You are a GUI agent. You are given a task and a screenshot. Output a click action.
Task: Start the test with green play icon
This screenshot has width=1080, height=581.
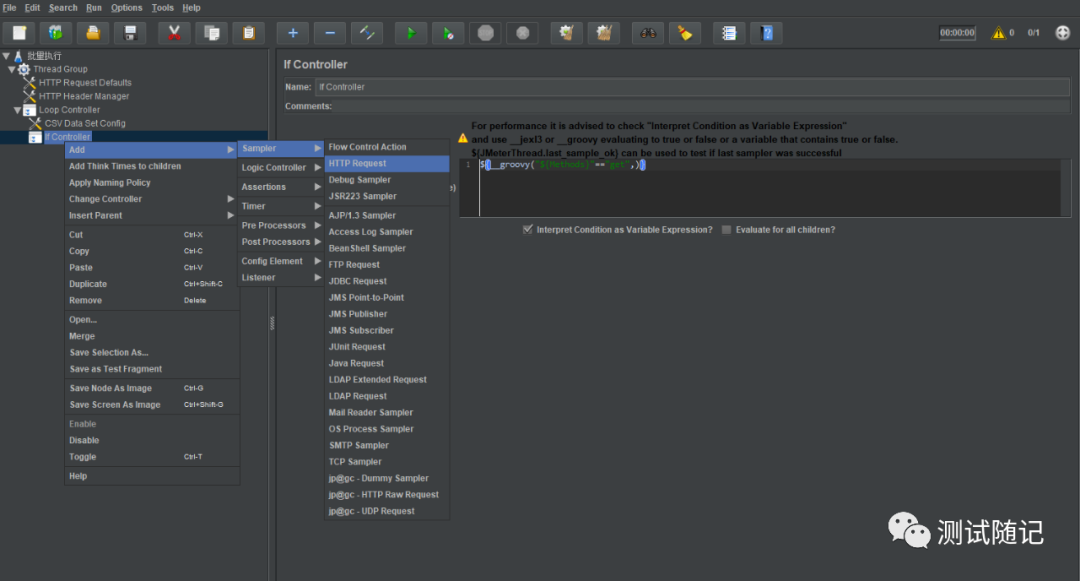pos(411,33)
